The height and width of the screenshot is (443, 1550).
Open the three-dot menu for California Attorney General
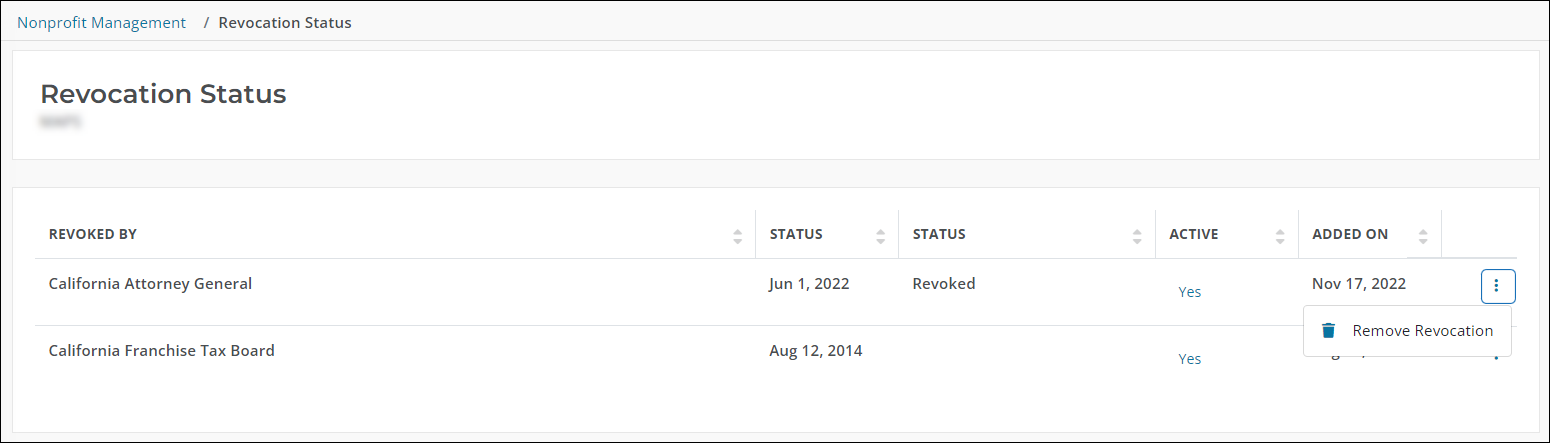click(1497, 286)
